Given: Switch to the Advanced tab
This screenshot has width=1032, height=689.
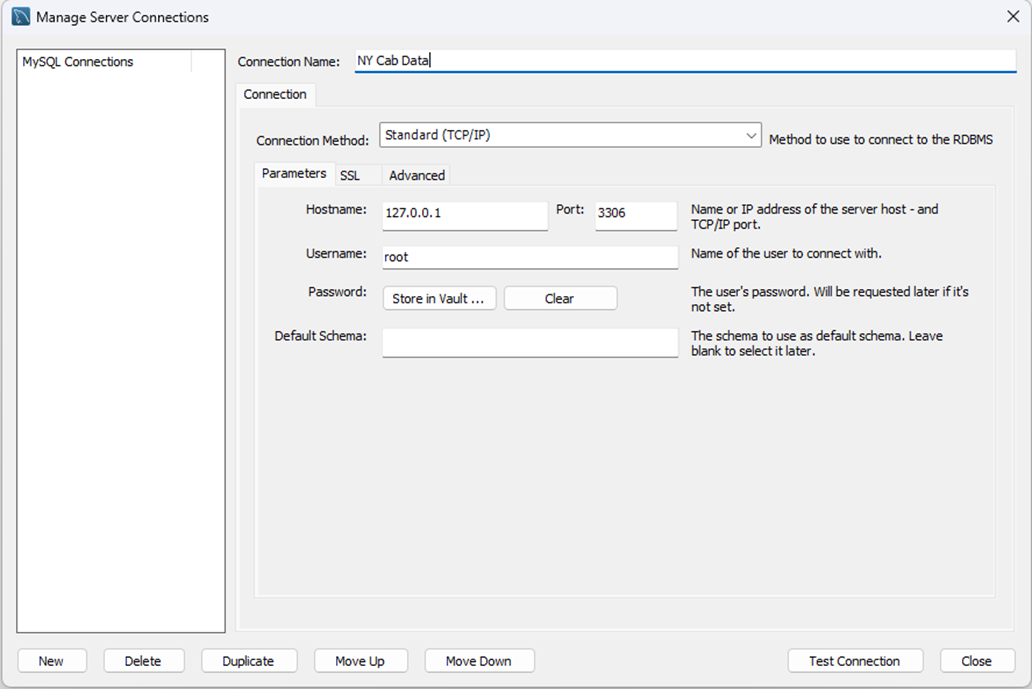Looking at the screenshot, I should pyautogui.click(x=415, y=174).
